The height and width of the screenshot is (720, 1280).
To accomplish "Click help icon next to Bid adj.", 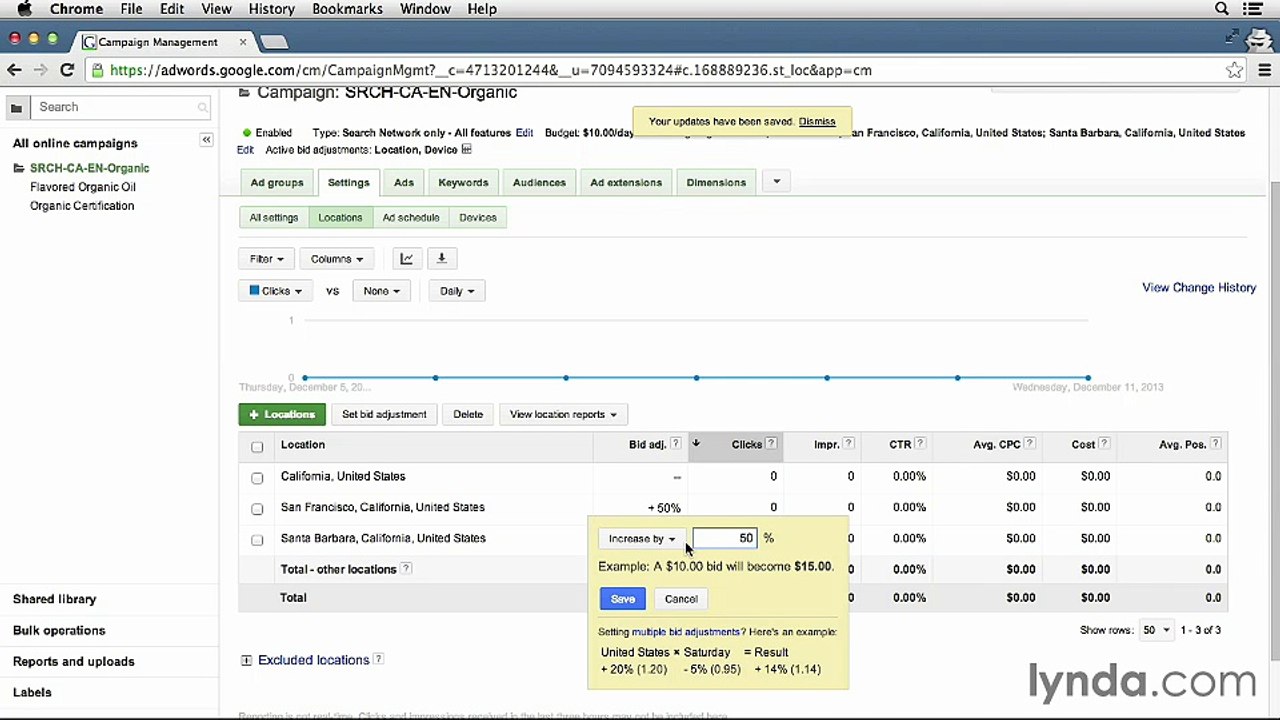I will pos(675,444).
